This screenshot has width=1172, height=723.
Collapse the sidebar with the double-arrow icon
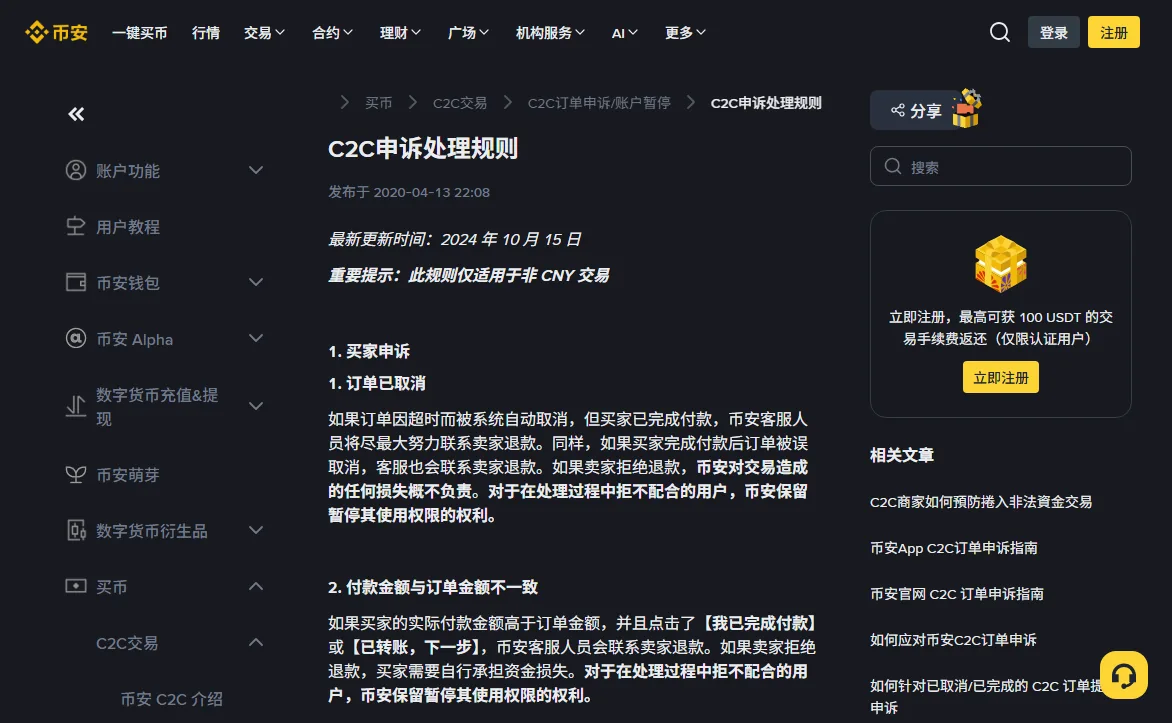point(76,114)
